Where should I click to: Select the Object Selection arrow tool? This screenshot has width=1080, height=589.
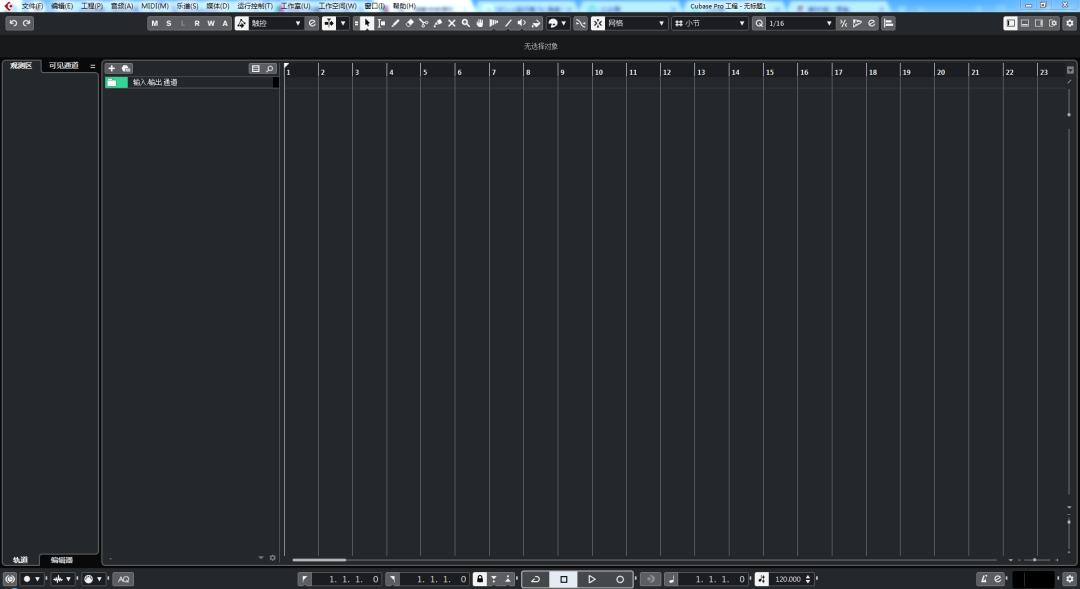[367, 23]
